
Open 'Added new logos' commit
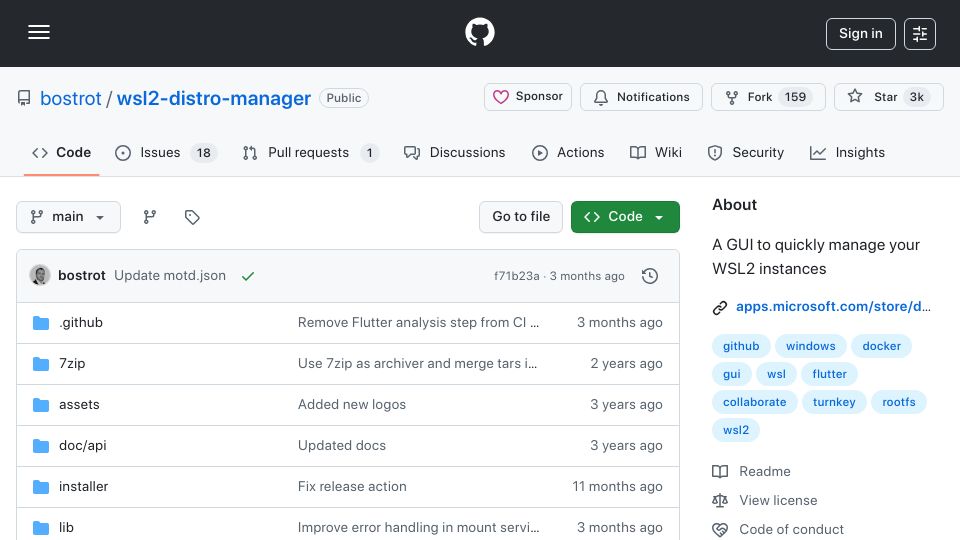click(351, 405)
